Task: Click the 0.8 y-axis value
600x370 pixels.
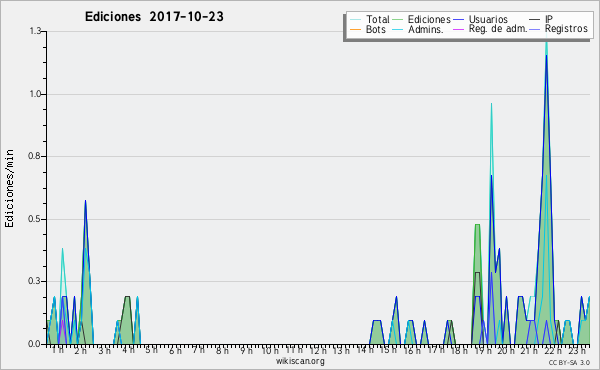Action: pos(34,156)
